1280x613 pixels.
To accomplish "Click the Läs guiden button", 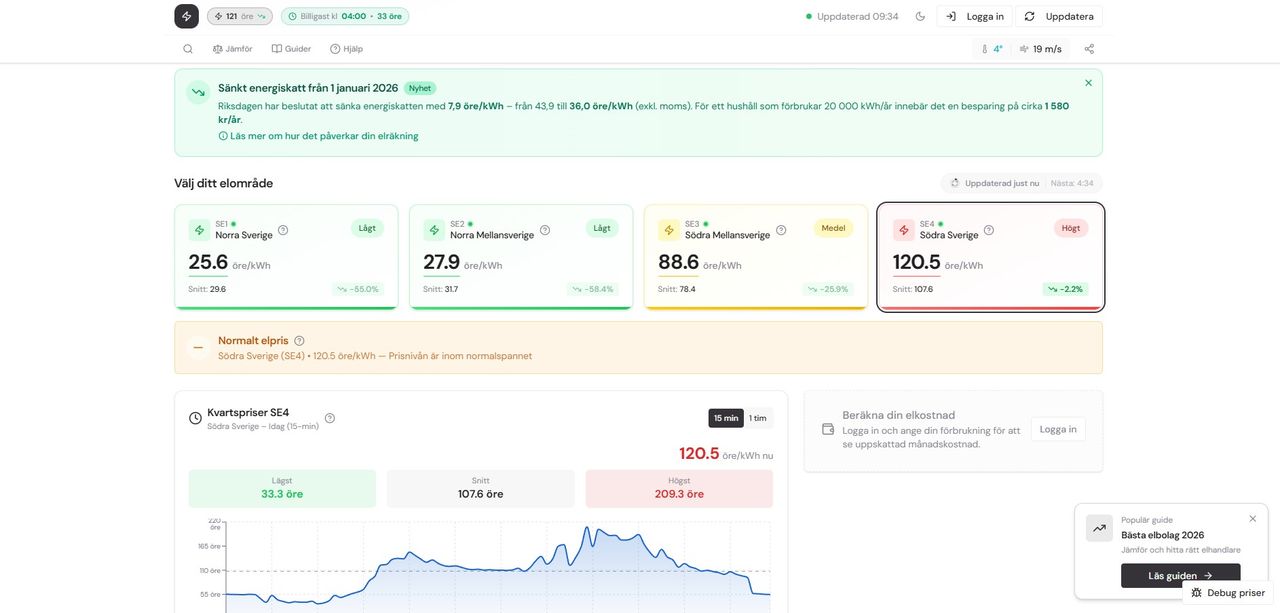I will pyautogui.click(x=1180, y=576).
